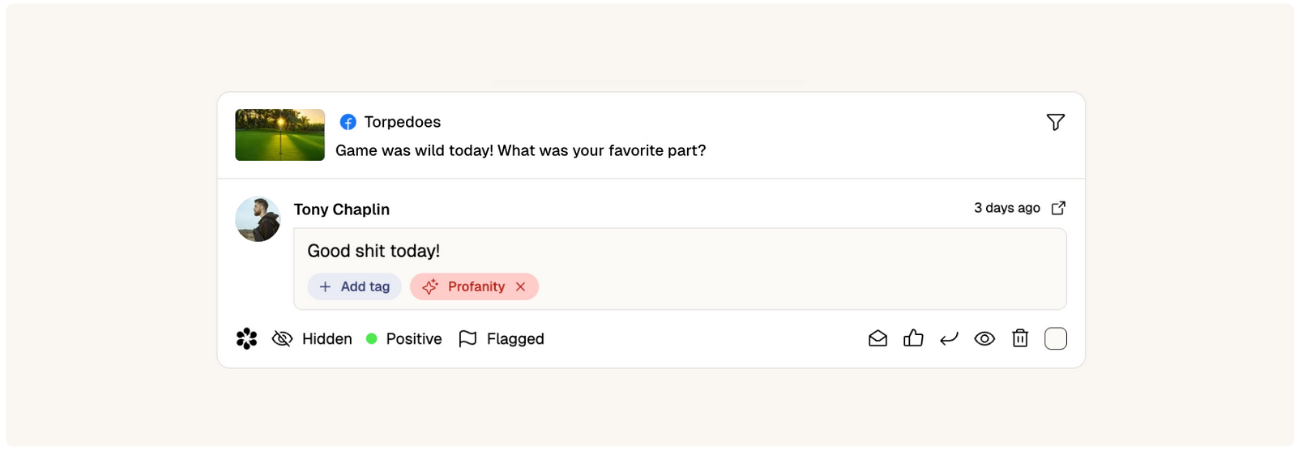Open Tony Chaplin's profile name
Screen dimensions: 1300x450
(342, 210)
